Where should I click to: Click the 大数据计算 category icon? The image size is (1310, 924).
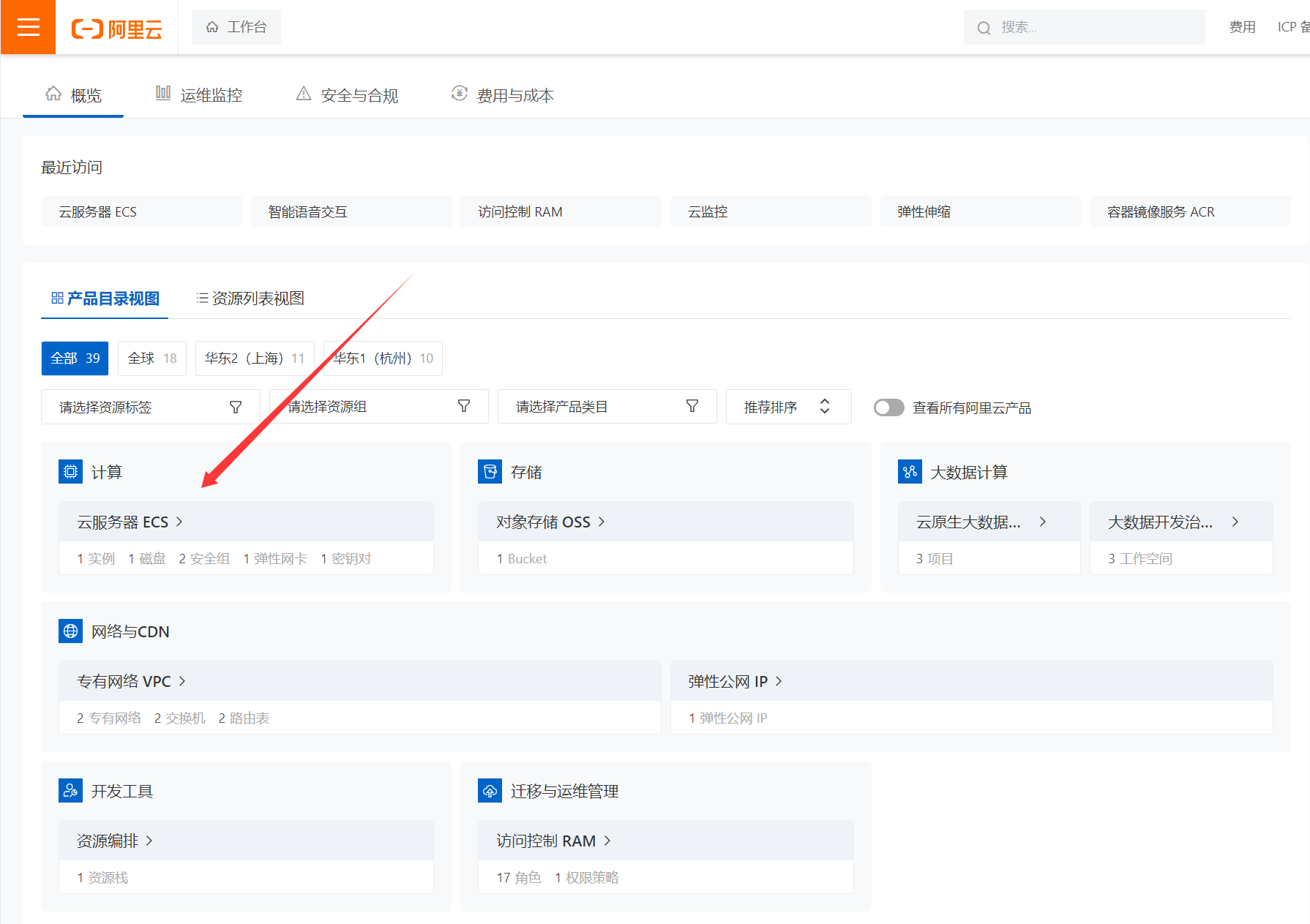pos(910,472)
